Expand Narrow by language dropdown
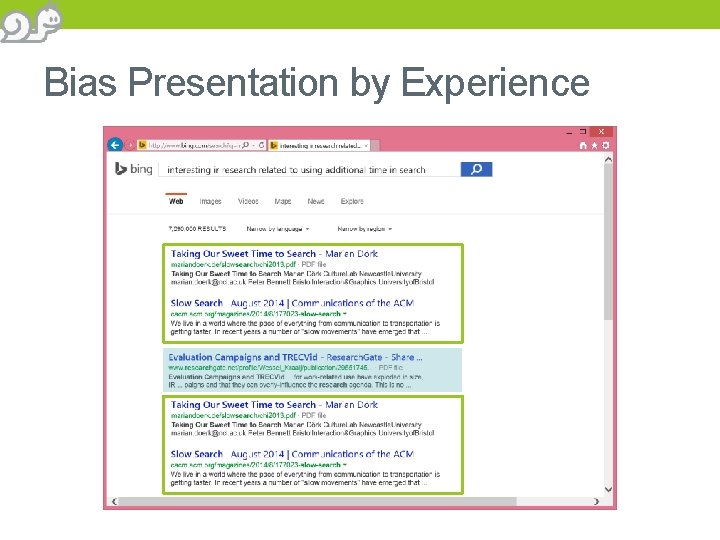720x540 pixels. point(278,229)
